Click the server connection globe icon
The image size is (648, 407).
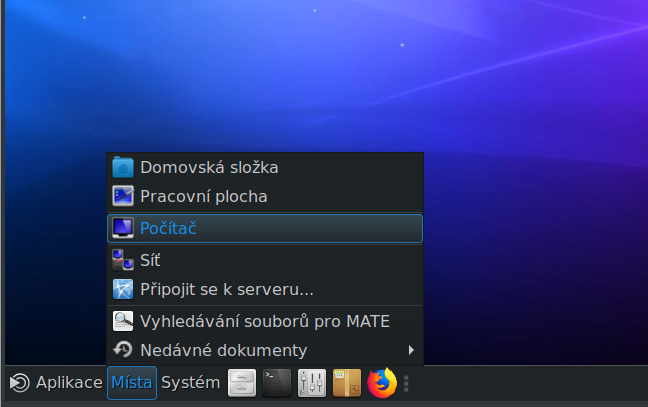point(123,289)
